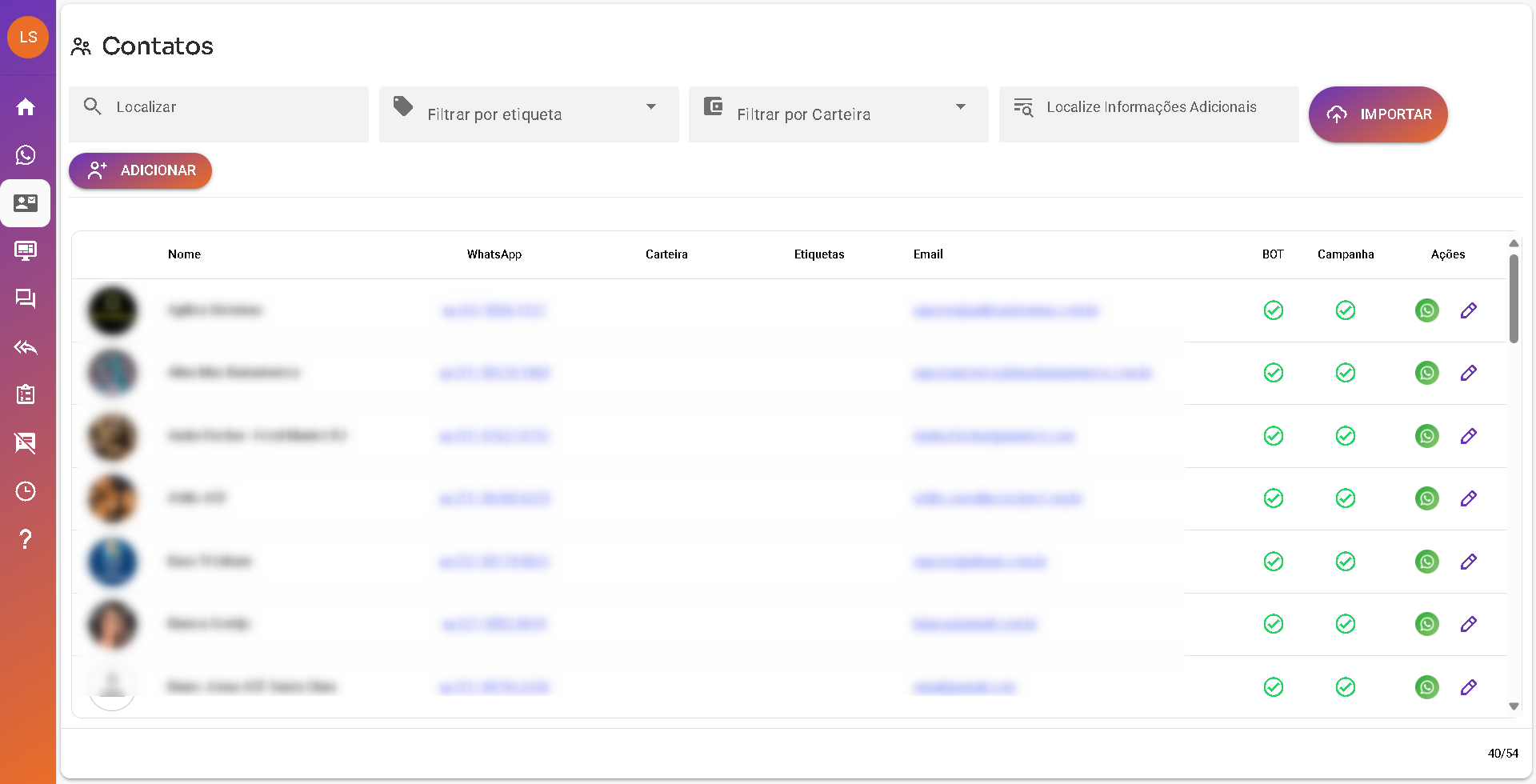Open the WhatsApp icon in sidebar
This screenshot has height=784, width=1536.
(26, 155)
